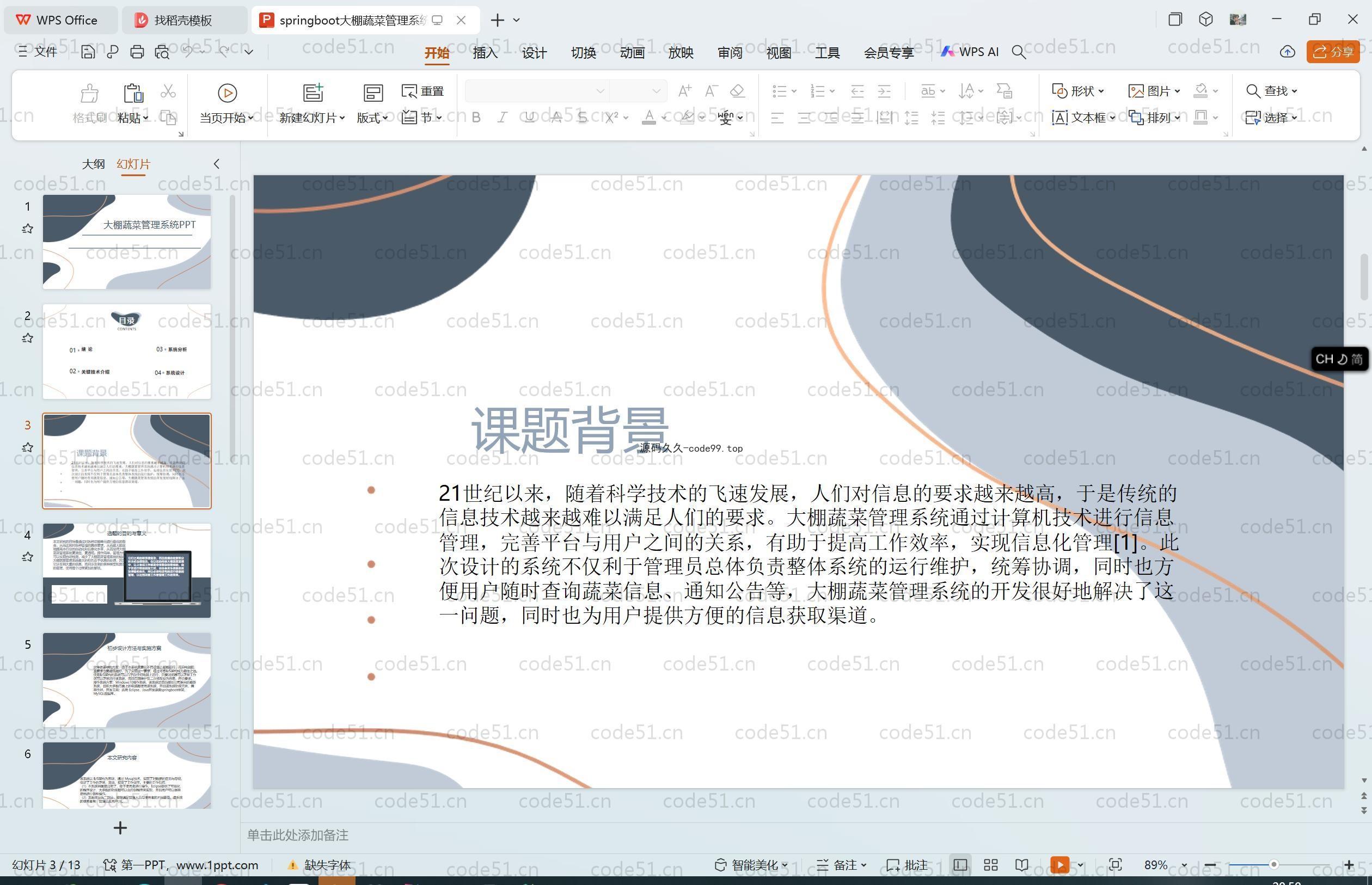Toggle Italic formatting

pos(503,118)
